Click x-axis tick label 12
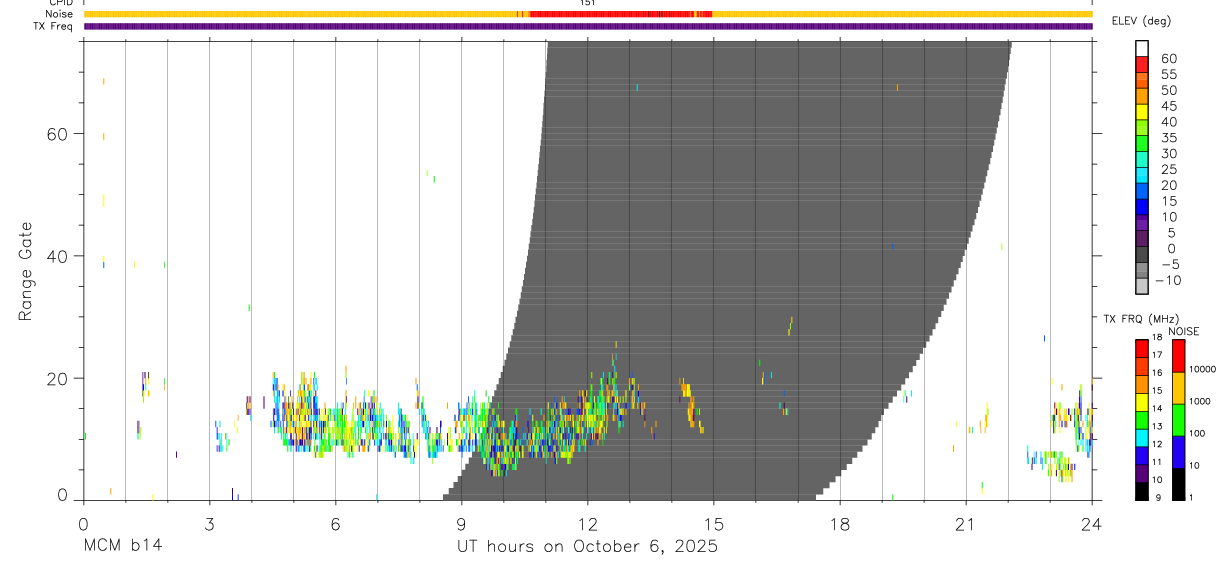 pos(587,523)
